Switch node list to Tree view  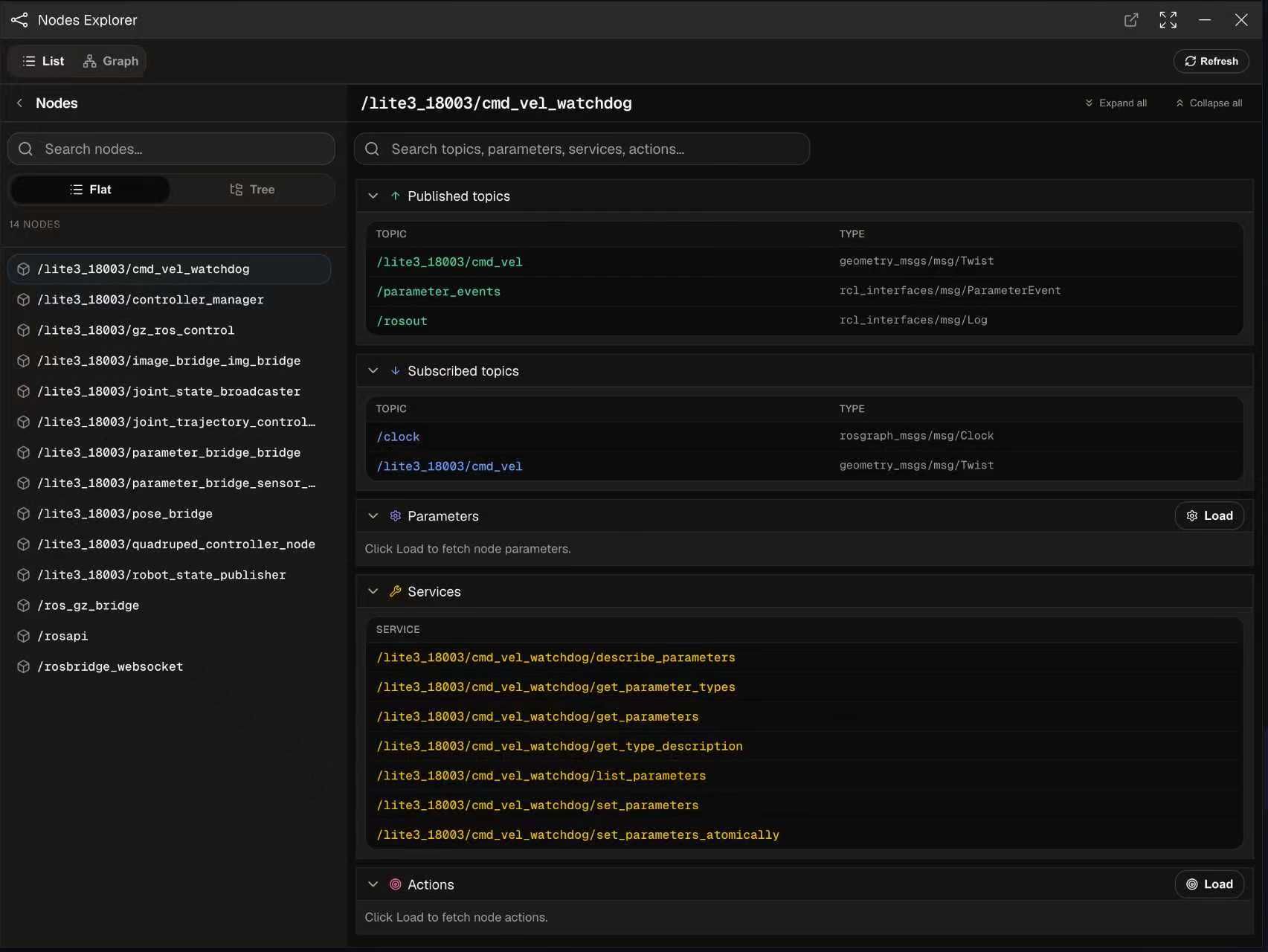(x=252, y=190)
